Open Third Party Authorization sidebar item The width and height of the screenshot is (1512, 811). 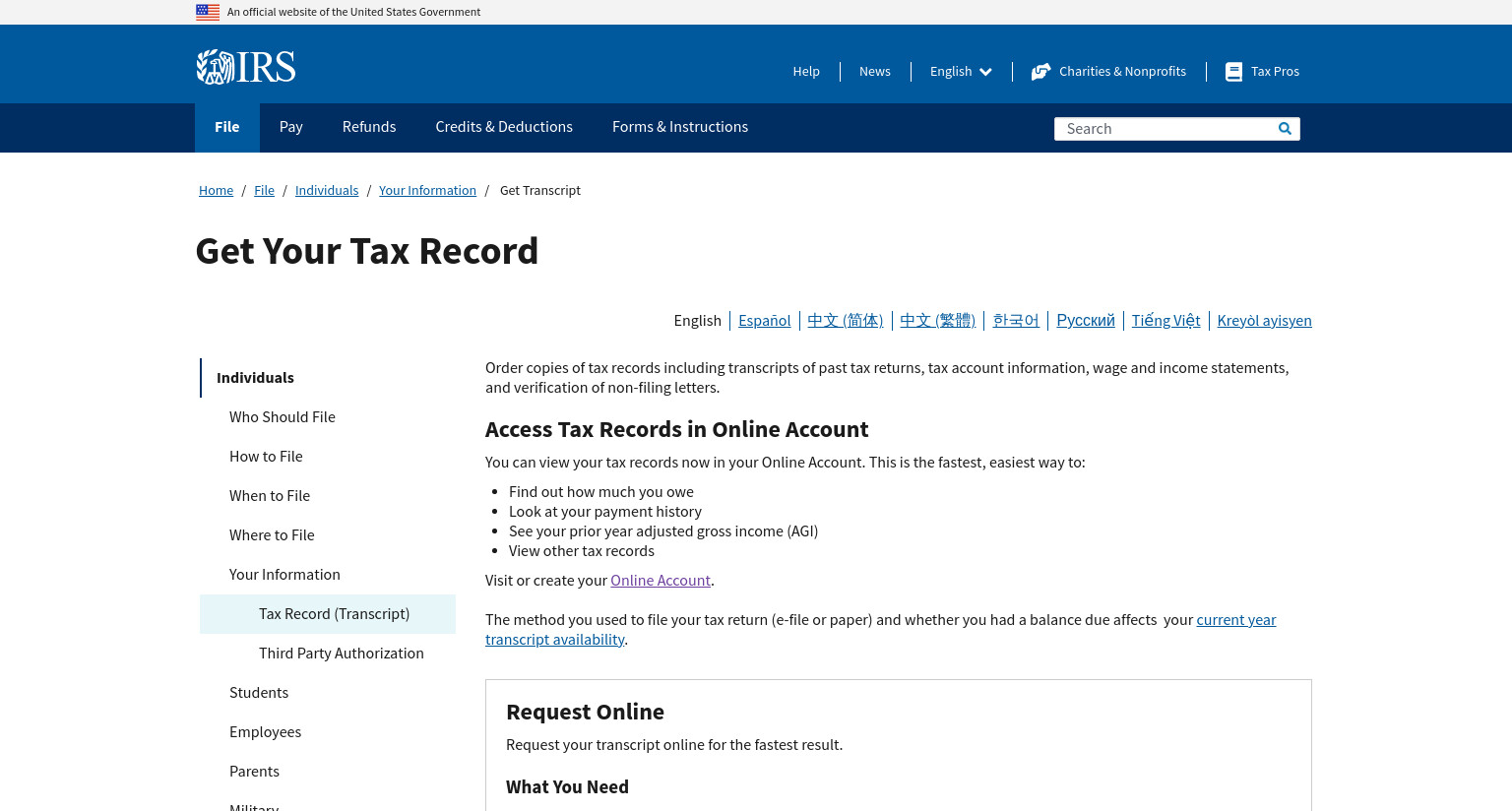point(342,654)
